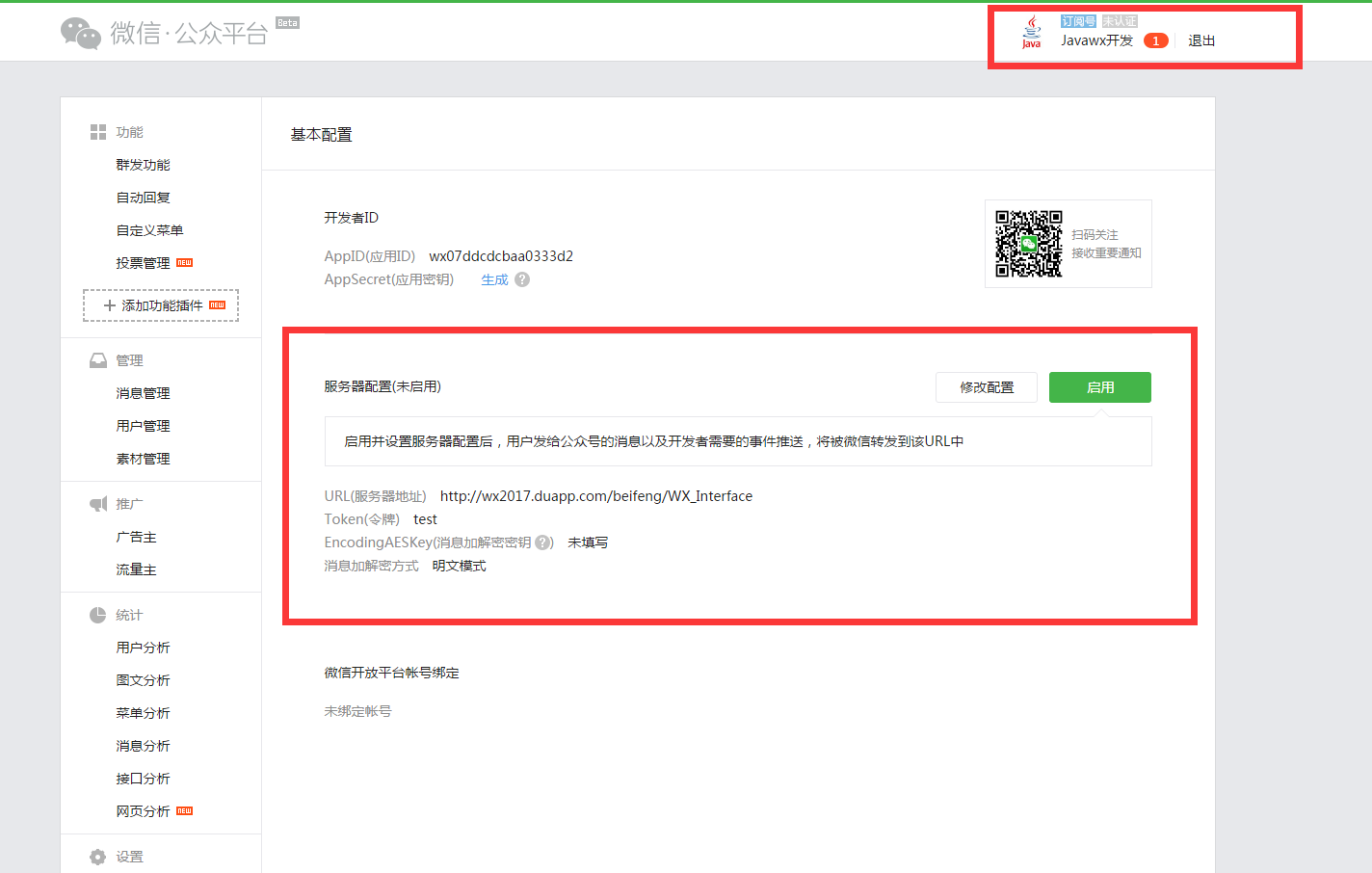Click the 微信·公众平台 title text
The image size is (1372, 873).
point(189,33)
